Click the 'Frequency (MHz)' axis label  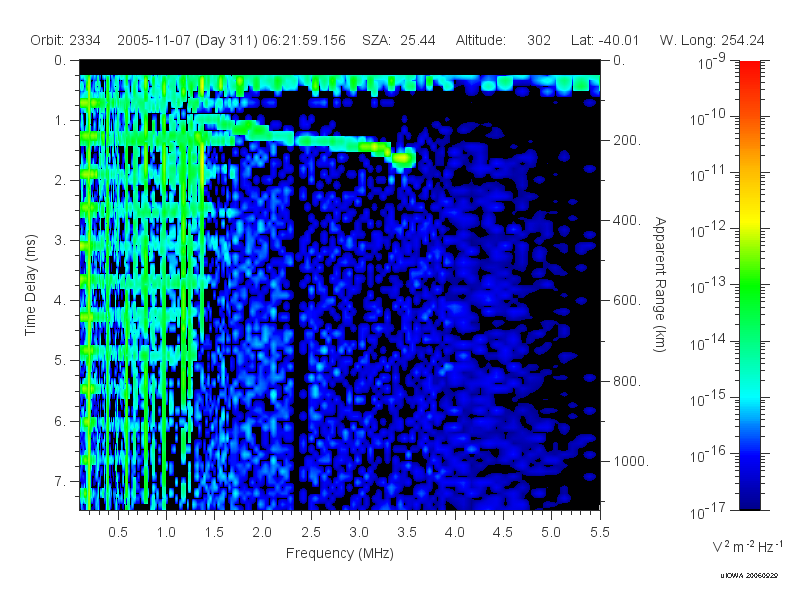(x=340, y=554)
